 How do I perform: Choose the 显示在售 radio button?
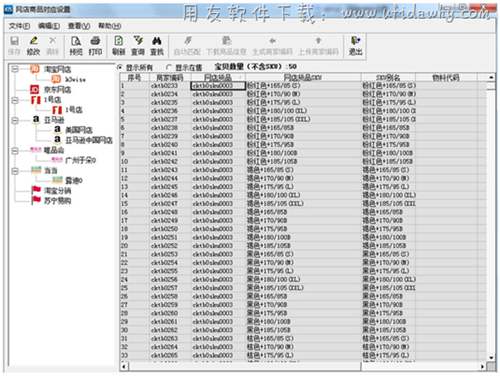point(169,67)
